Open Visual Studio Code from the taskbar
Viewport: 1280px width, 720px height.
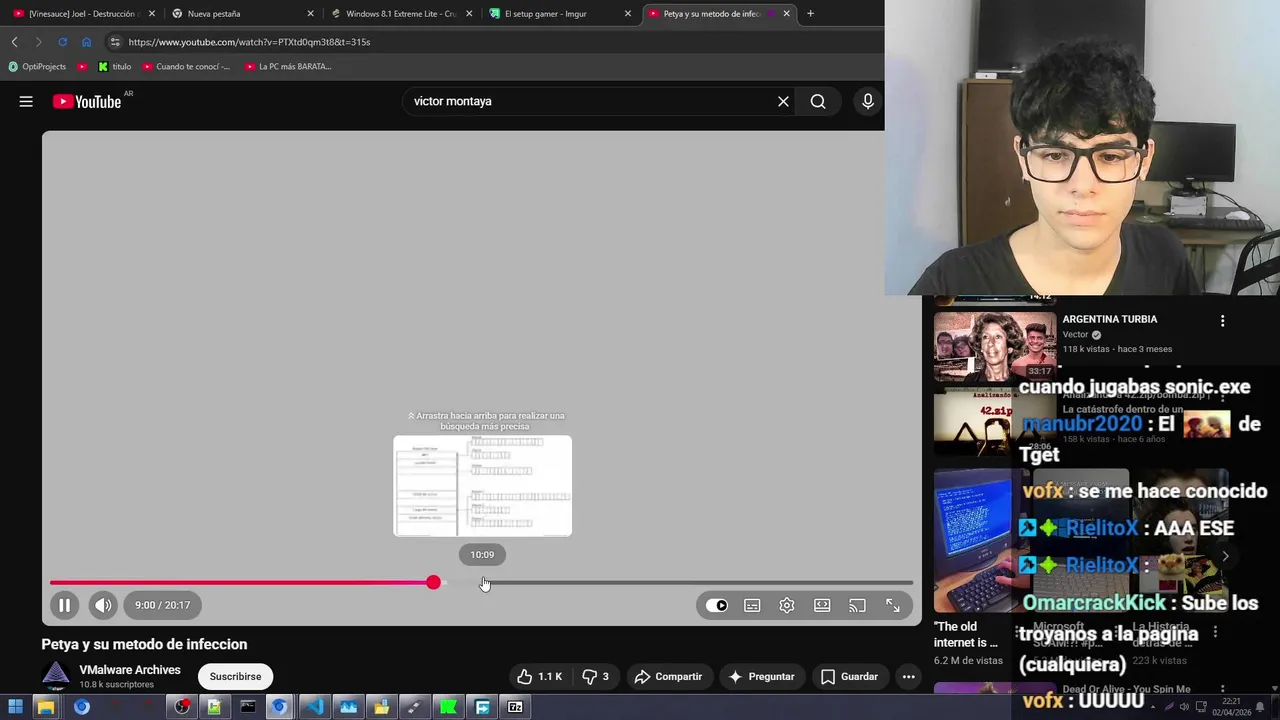[x=315, y=707]
